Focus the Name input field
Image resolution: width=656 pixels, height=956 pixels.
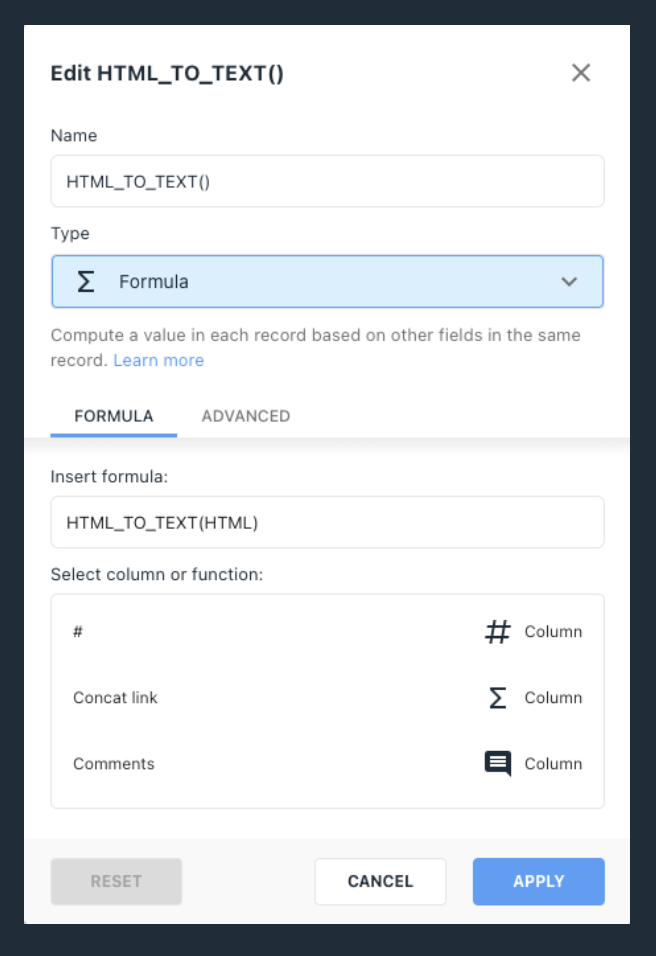[327, 181]
